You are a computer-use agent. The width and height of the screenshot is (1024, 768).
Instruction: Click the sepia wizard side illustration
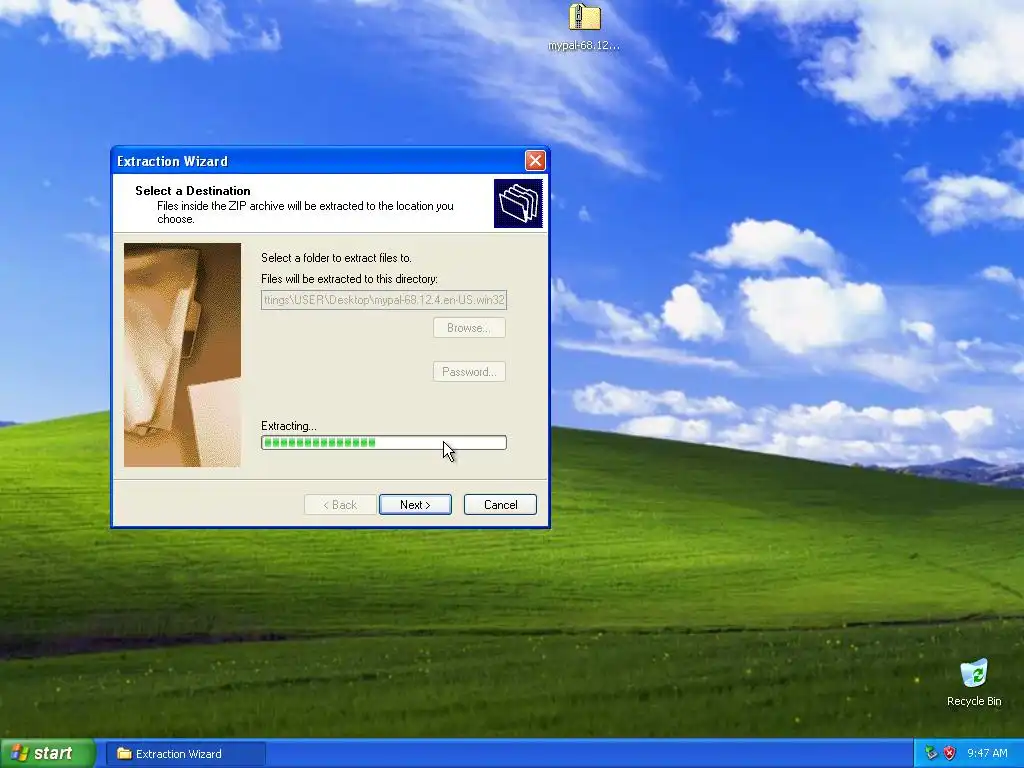tap(182, 355)
